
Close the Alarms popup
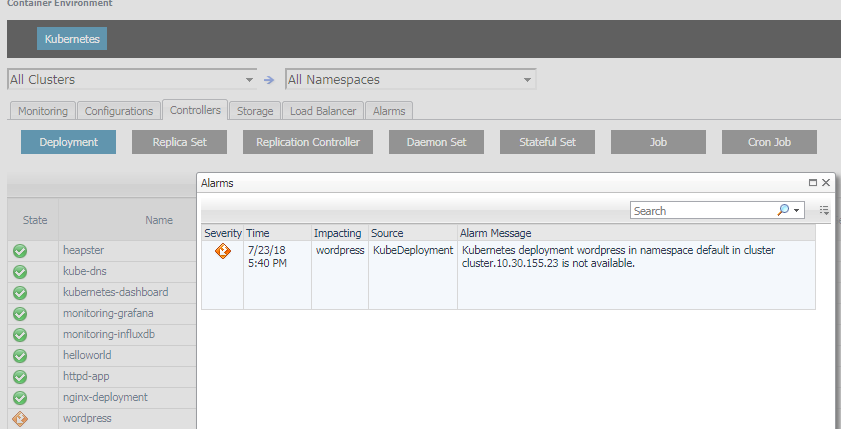[826, 183]
